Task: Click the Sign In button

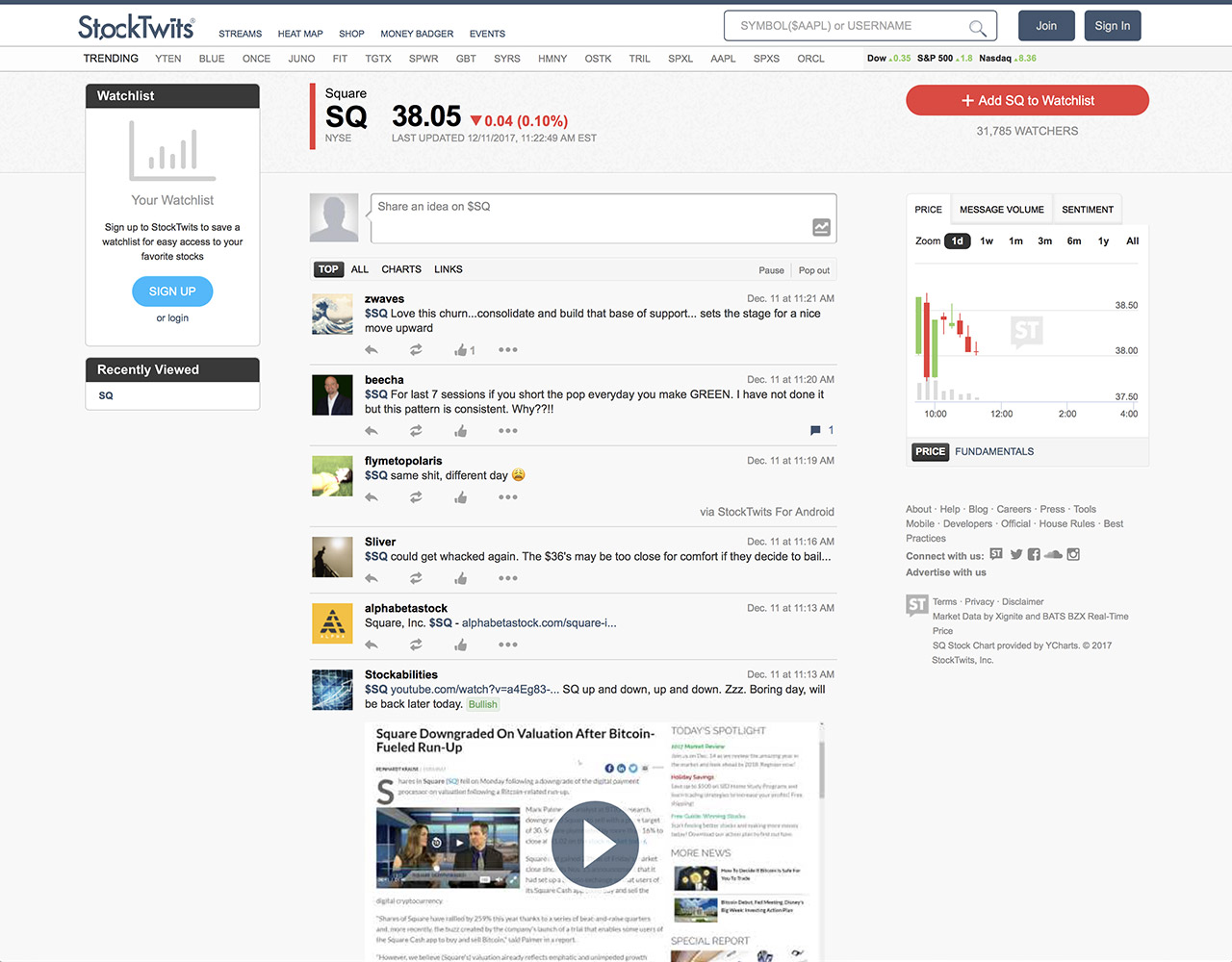Action: tap(1112, 26)
